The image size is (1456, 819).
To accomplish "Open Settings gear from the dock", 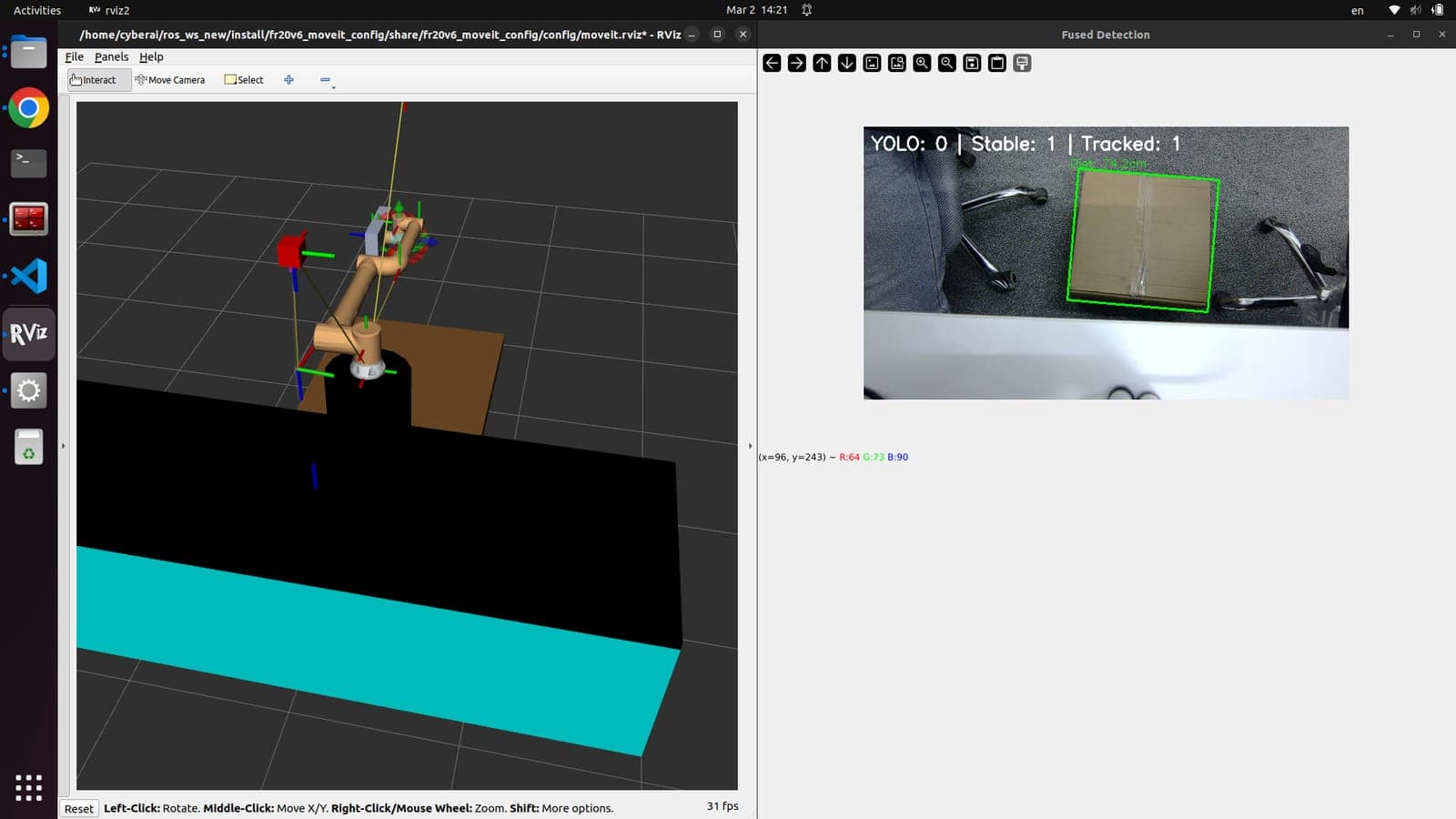I will (28, 390).
